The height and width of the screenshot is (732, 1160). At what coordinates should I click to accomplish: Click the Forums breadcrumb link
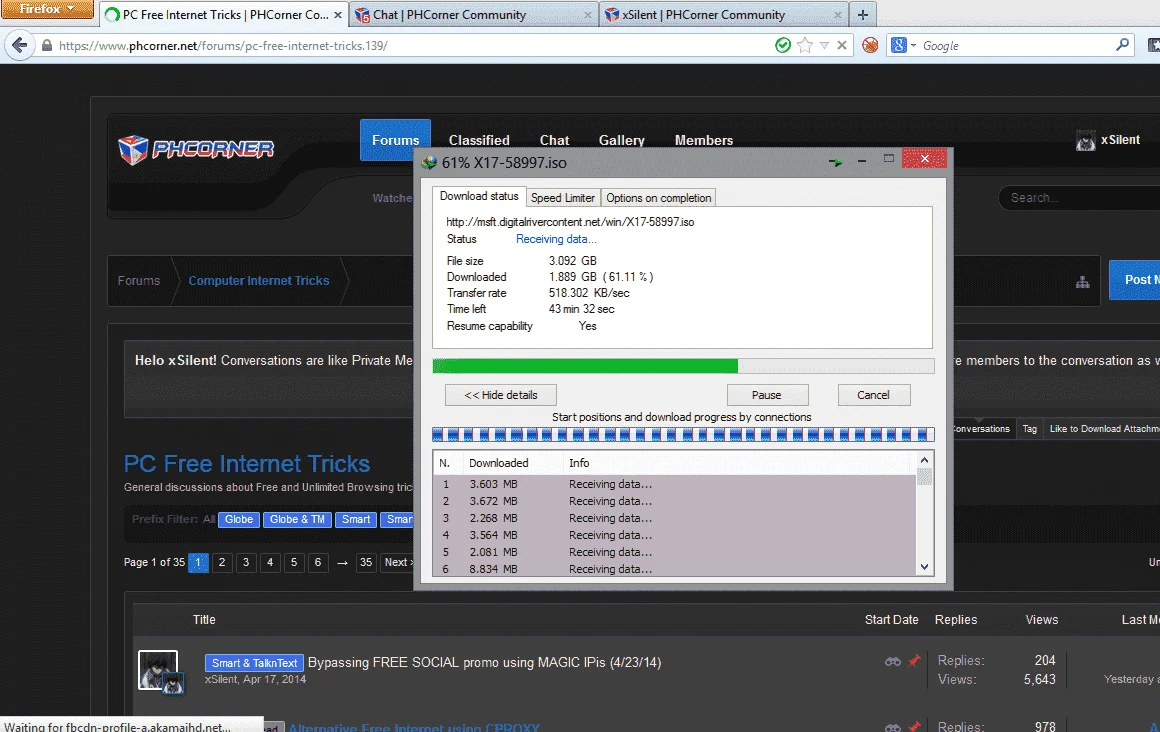(138, 281)
